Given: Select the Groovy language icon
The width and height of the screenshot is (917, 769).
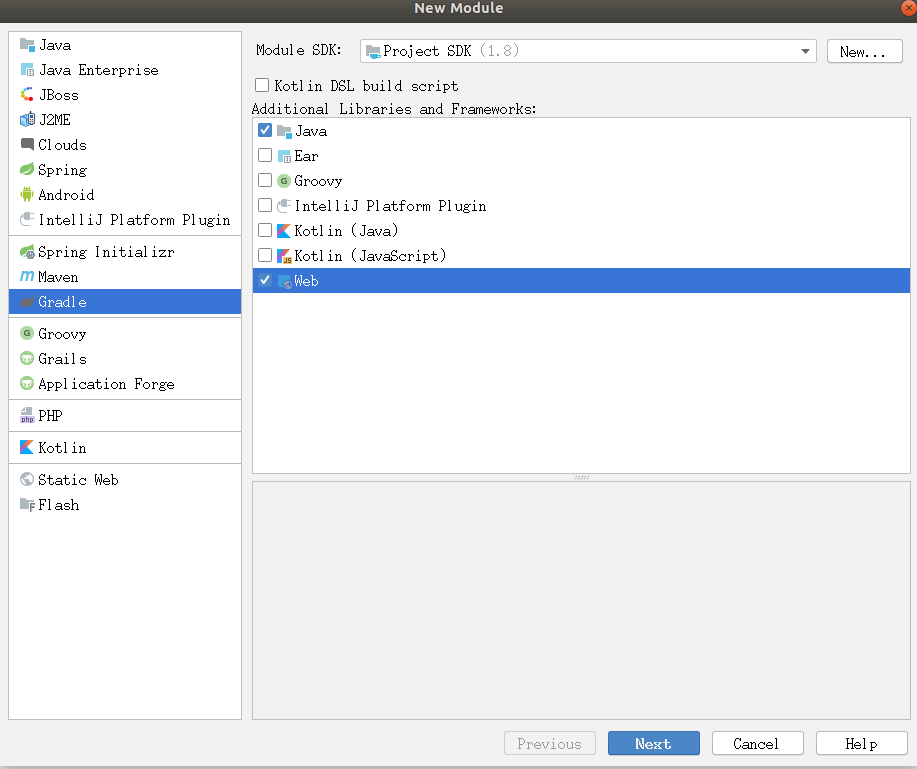Looking at the screenshot, I should (27, 333).
